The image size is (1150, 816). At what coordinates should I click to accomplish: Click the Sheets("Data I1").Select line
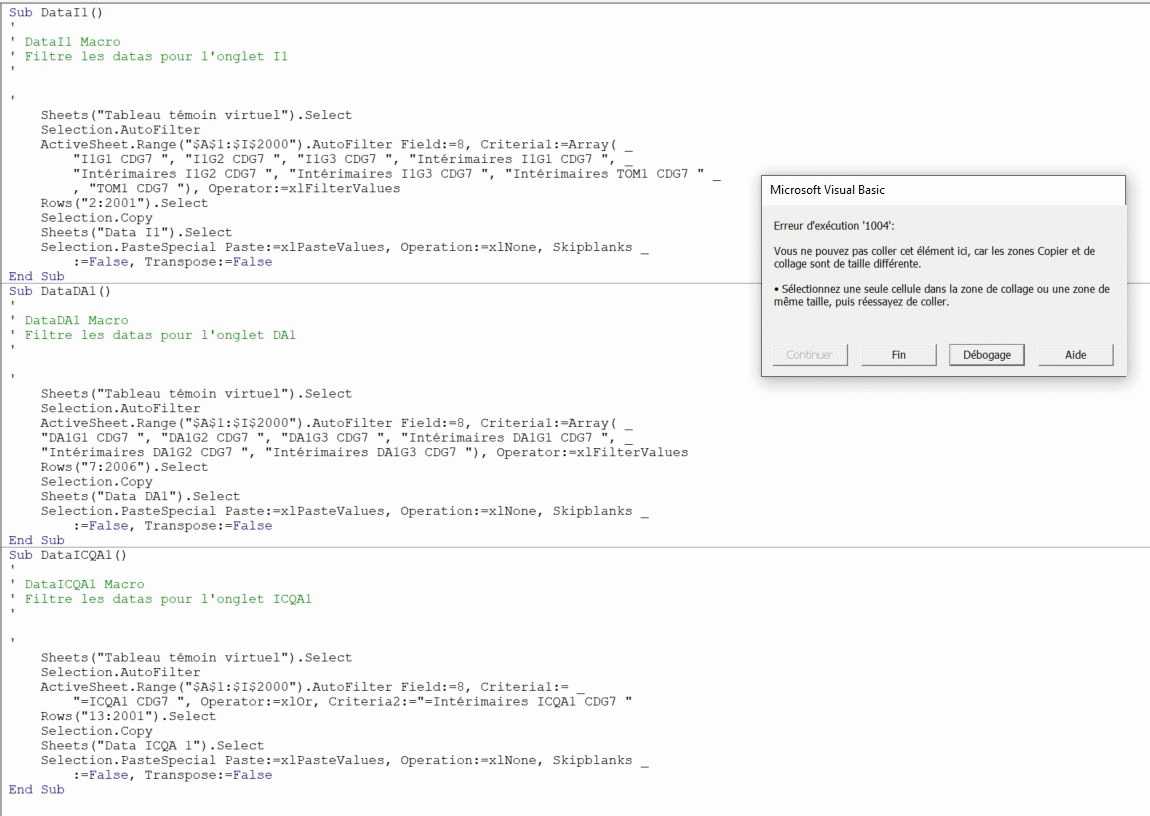click(136, 232)
